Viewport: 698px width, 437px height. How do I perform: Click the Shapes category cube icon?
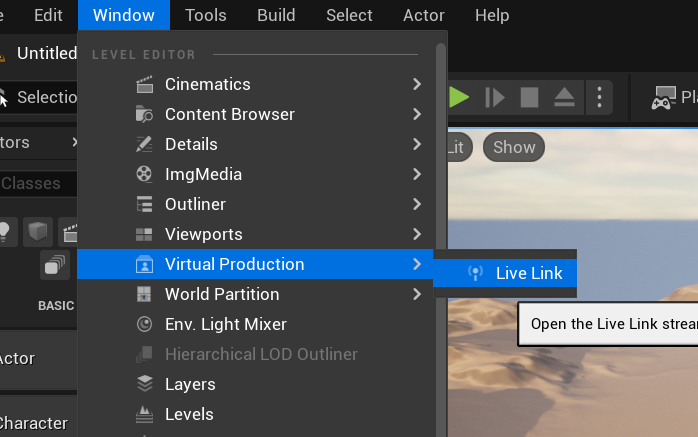coord(38,232)
